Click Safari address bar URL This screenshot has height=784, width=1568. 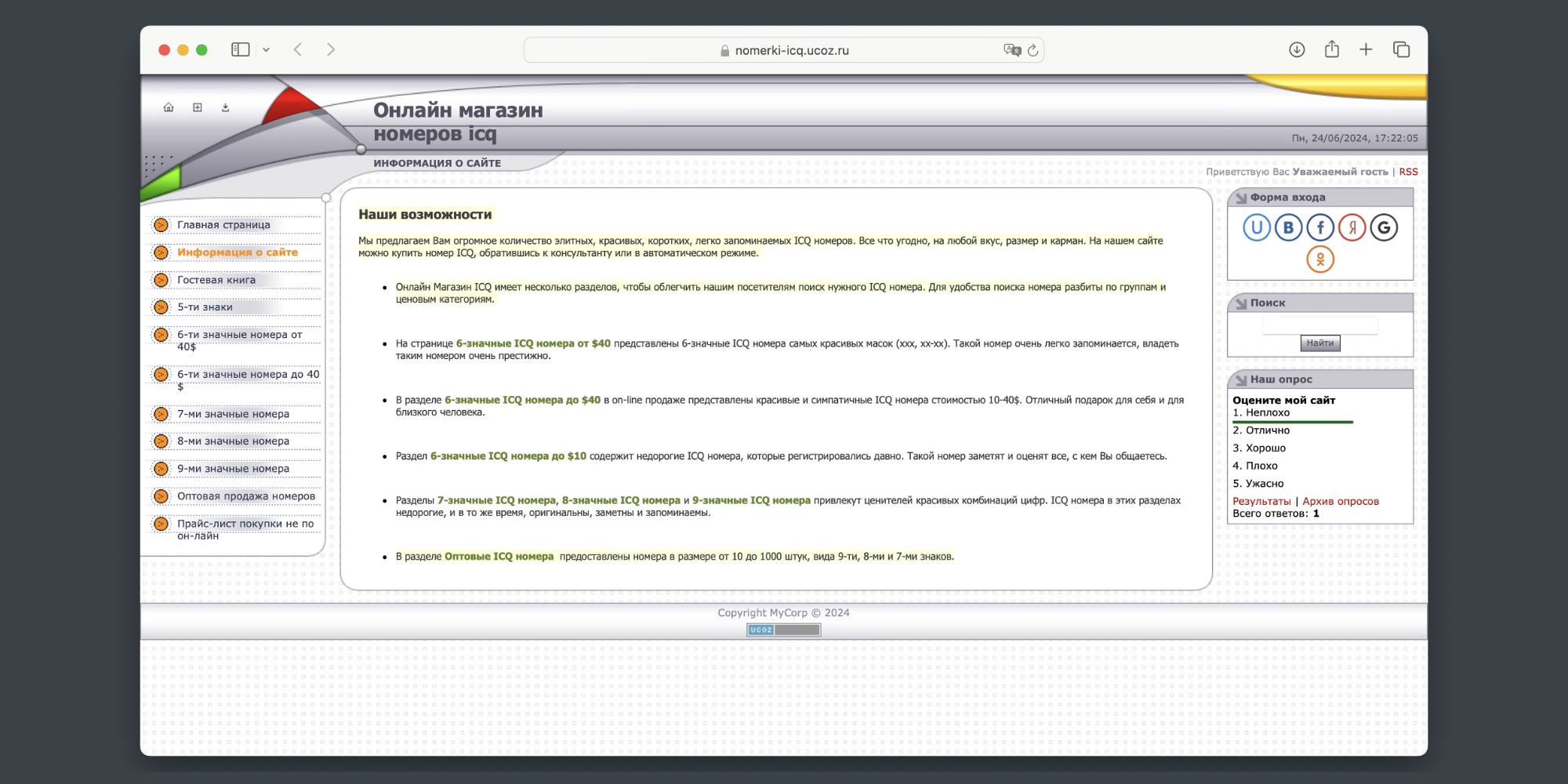pyautogui.click(x=792, y=51)
